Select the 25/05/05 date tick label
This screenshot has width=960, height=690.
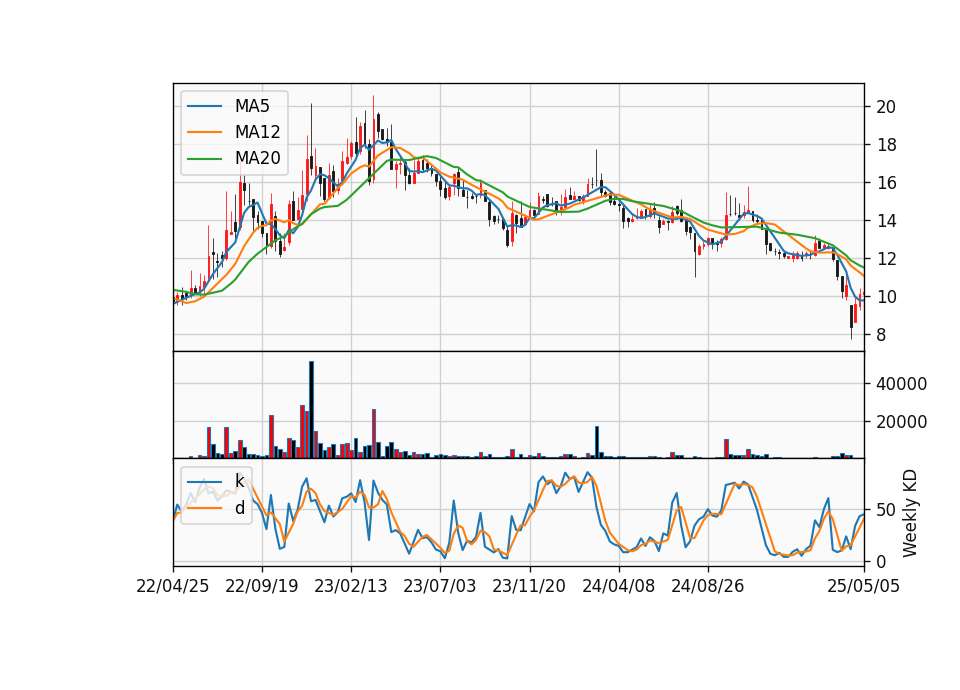(864, 587)
